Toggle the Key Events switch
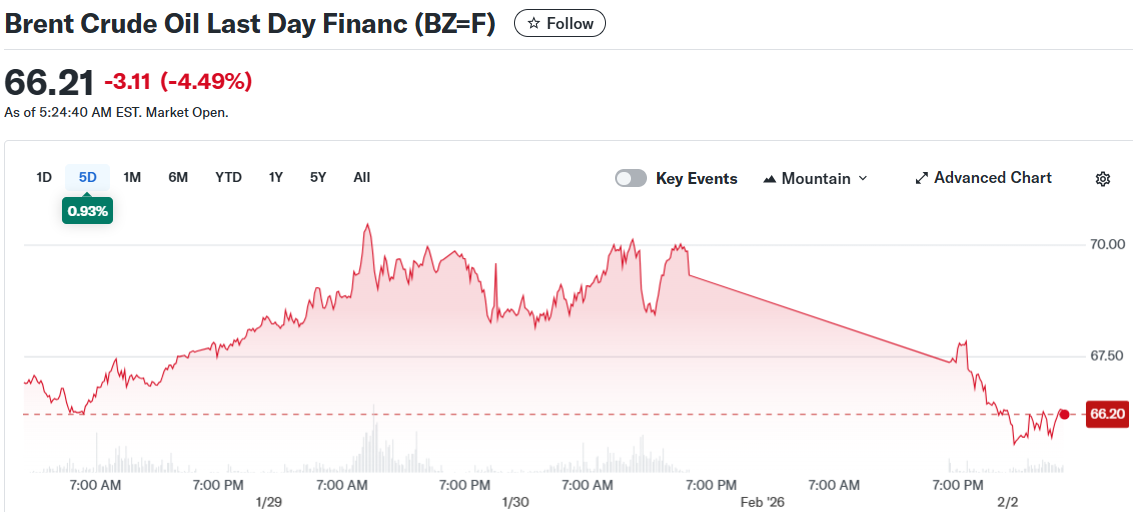 [631, 178]
